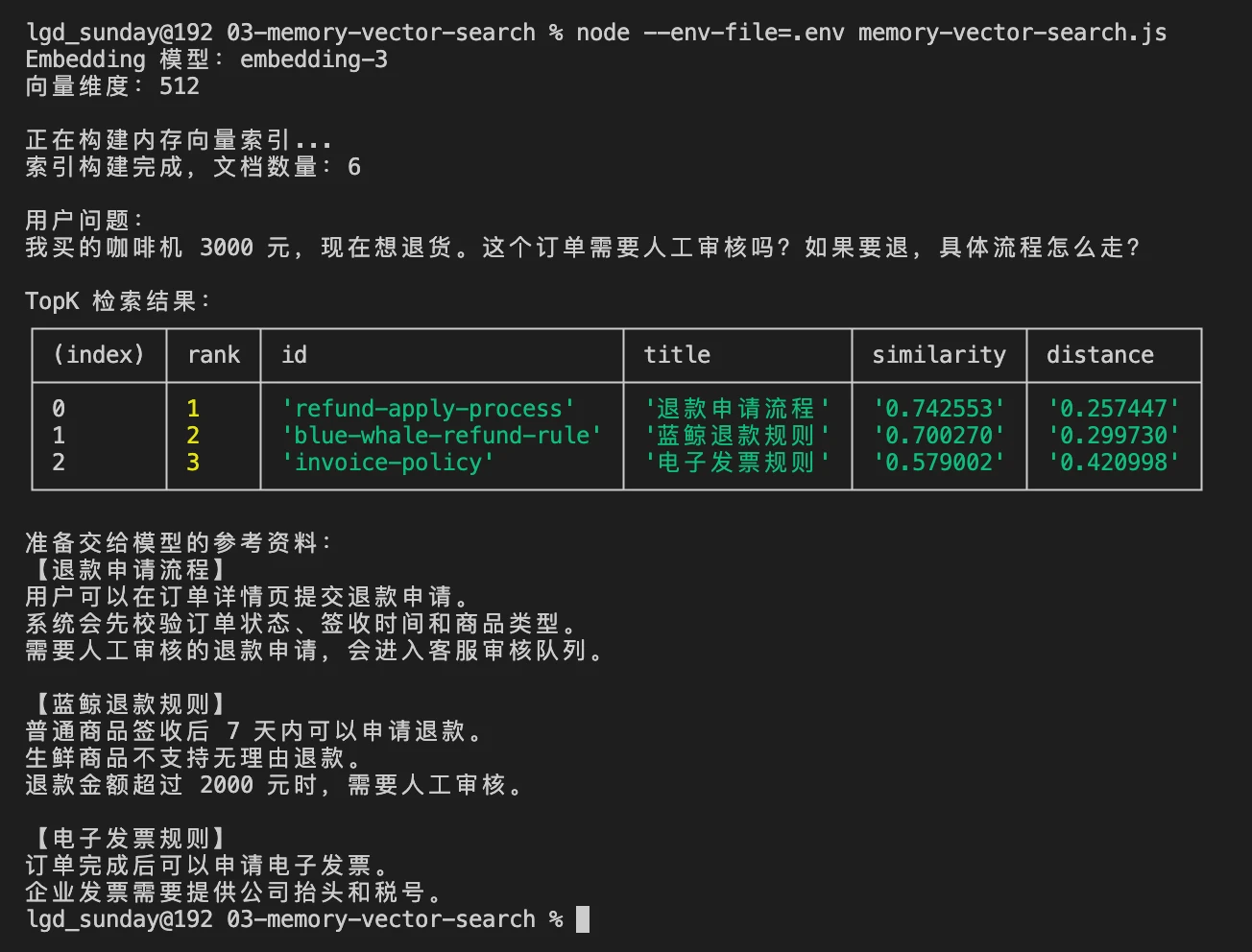This screenshot has width=1252, height=952.
Task: Select the "similarity" column header
Action: pyautogui.click(x=939, y=355)
